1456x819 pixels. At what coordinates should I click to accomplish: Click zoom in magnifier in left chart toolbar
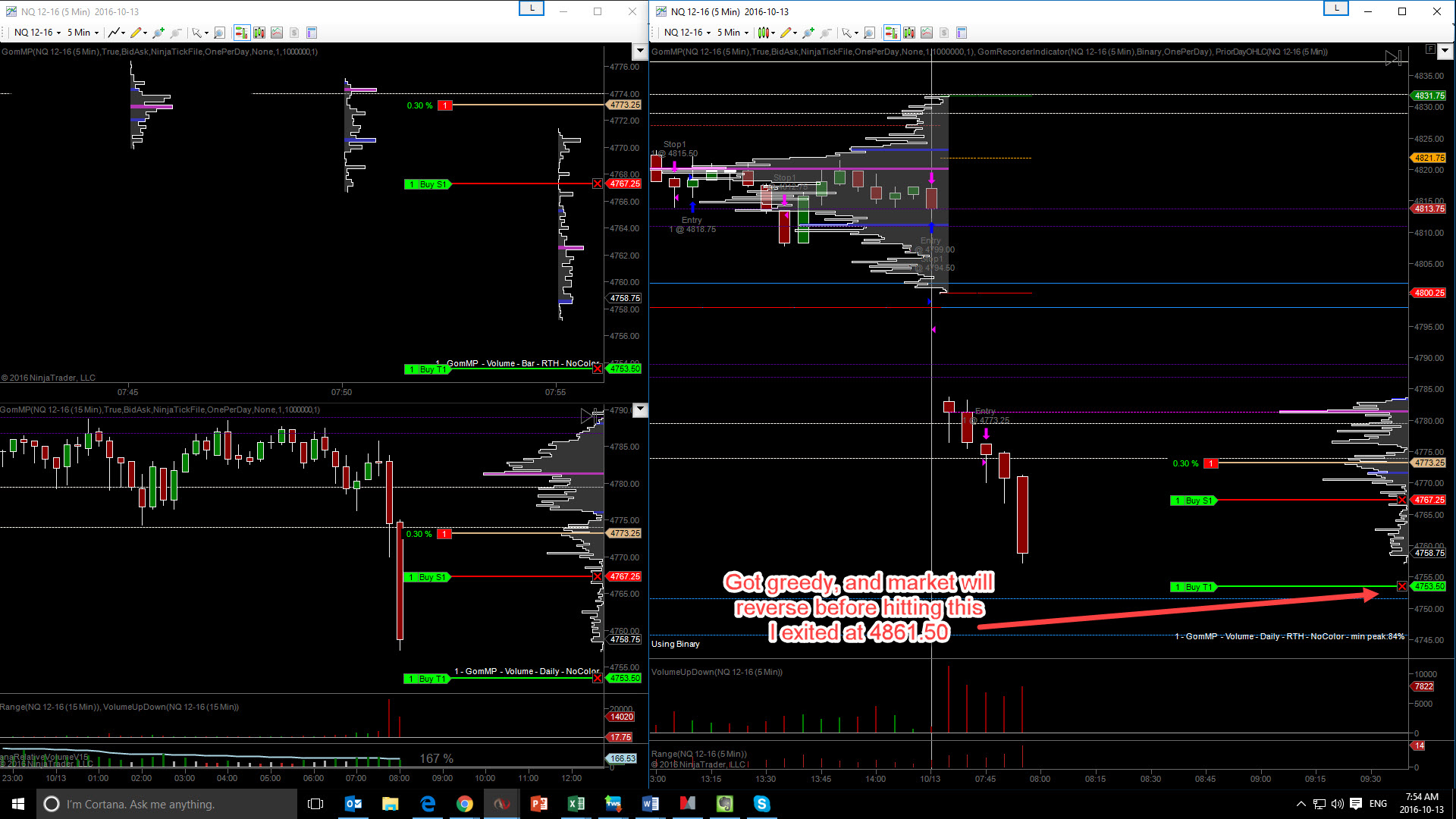(158, 33)
